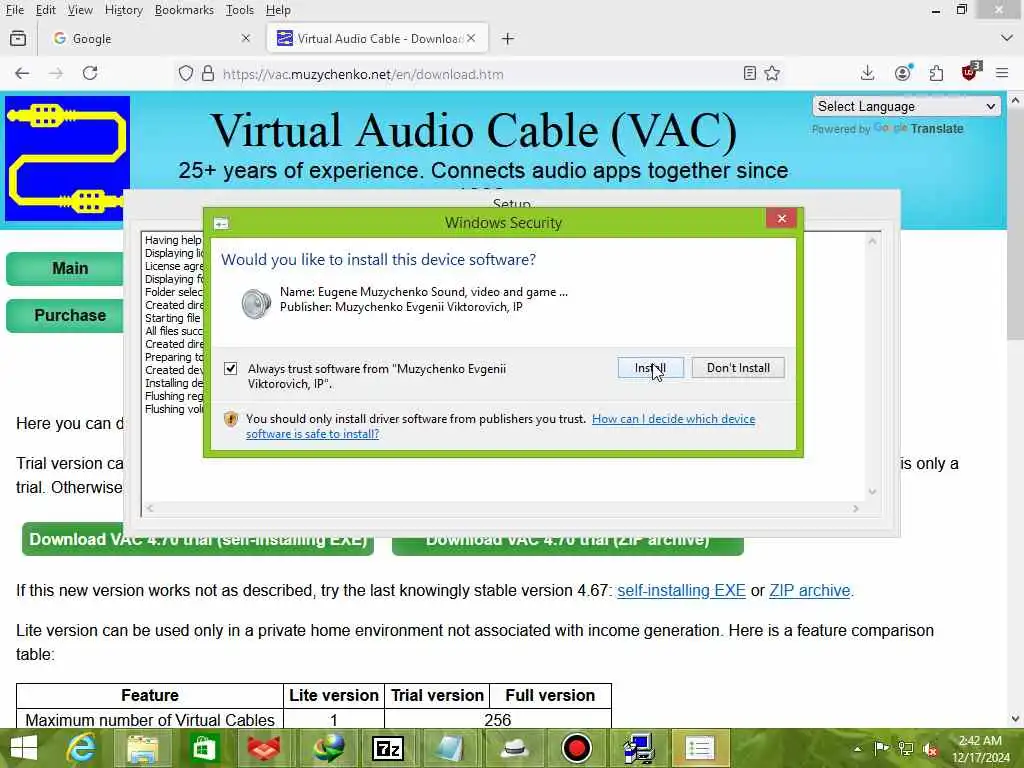Open the File menu
The image size is (1024, 768).
(x=14, y=10)
